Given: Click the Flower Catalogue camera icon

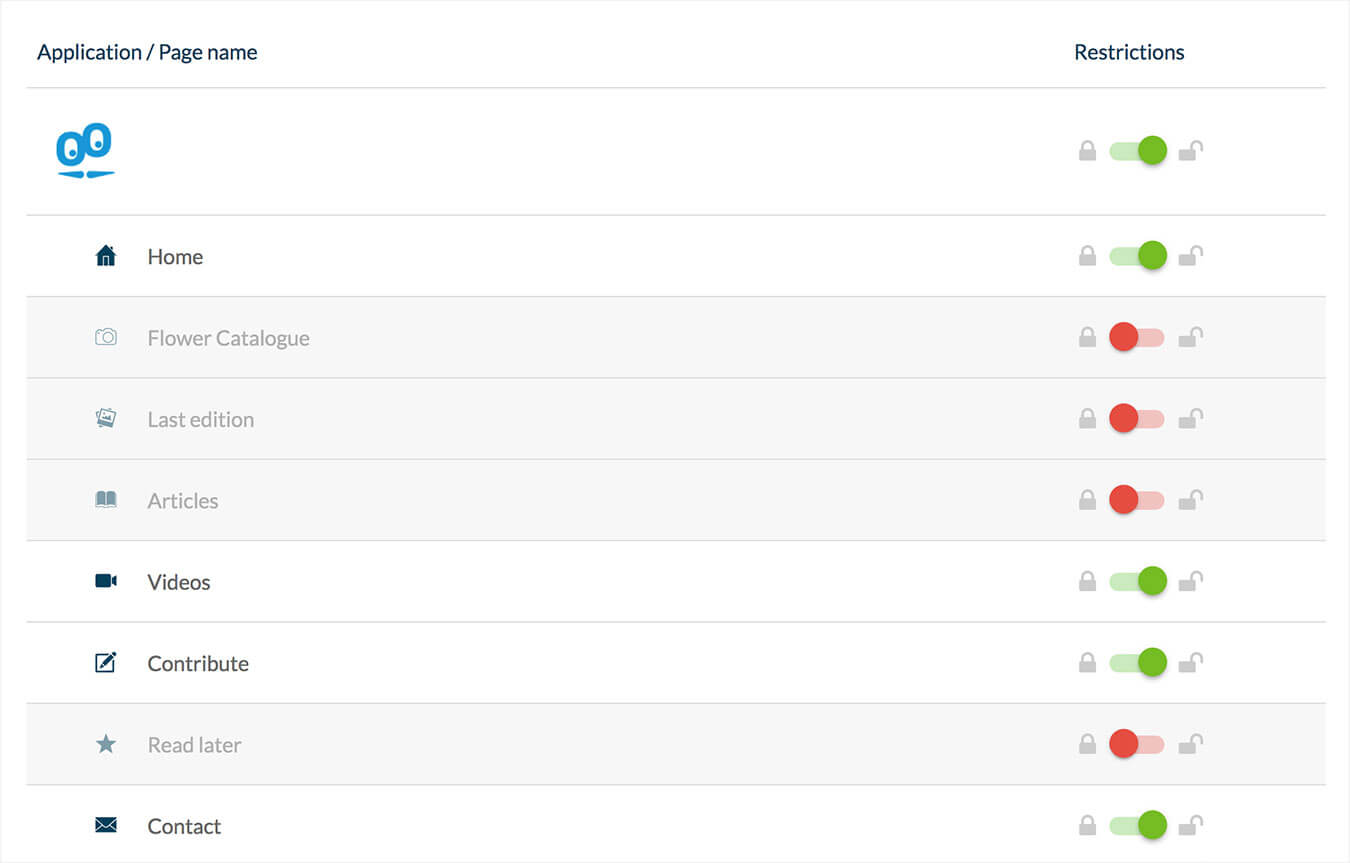Looking at the screenshot, I should click(x=106, y=338).
